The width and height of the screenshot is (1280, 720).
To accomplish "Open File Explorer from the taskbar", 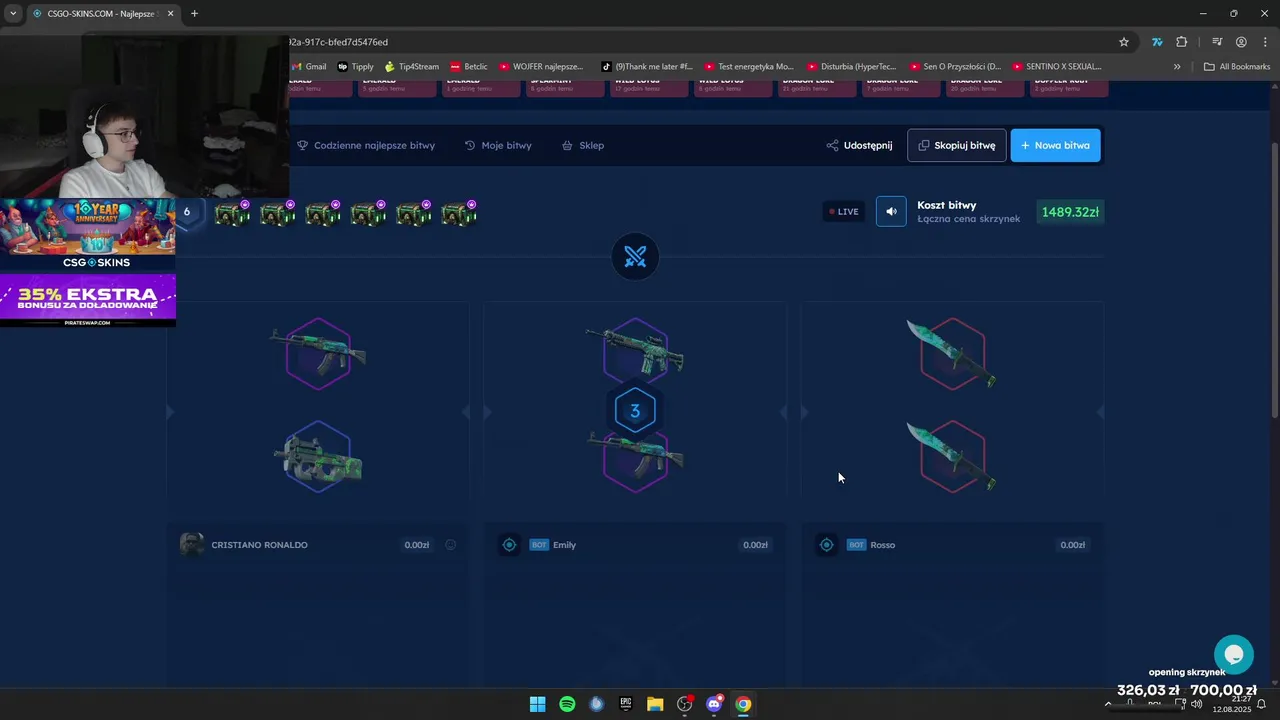I will tap(655, 704).
